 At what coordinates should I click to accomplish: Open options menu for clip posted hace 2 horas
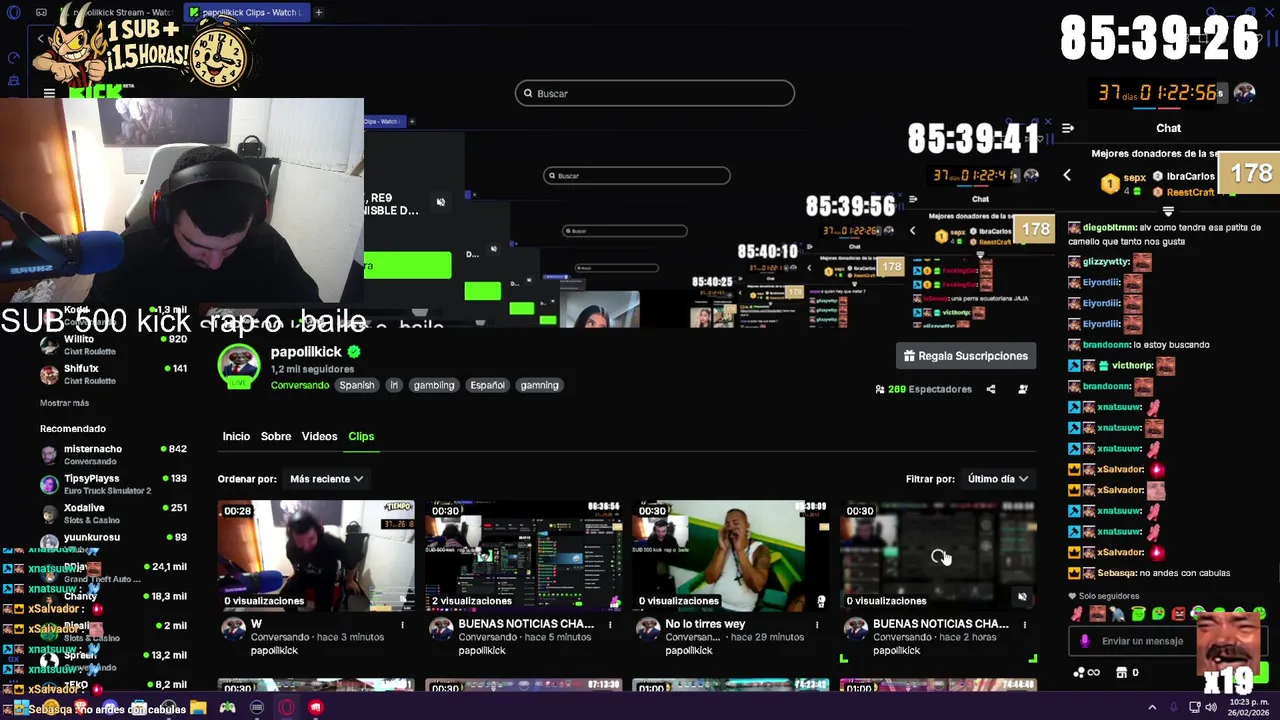(x=1025, y=625)
